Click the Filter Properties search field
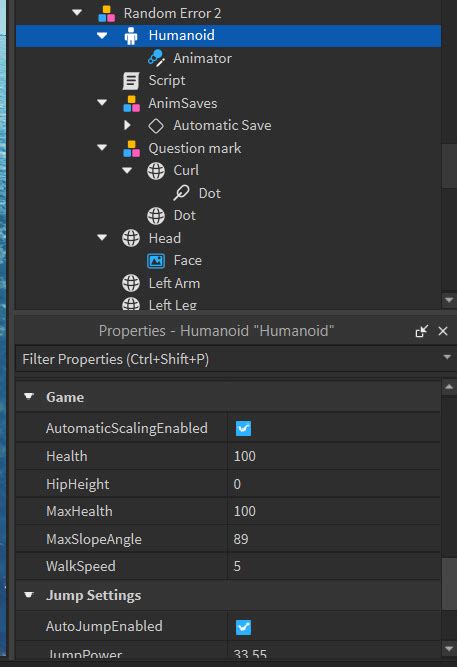 click(228, 359)
